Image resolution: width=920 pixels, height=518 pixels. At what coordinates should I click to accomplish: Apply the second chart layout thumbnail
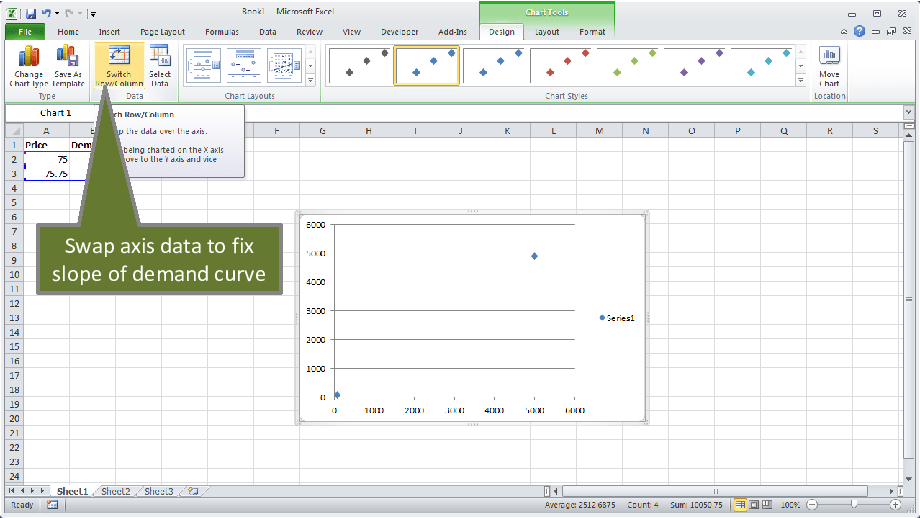(243, 65)
